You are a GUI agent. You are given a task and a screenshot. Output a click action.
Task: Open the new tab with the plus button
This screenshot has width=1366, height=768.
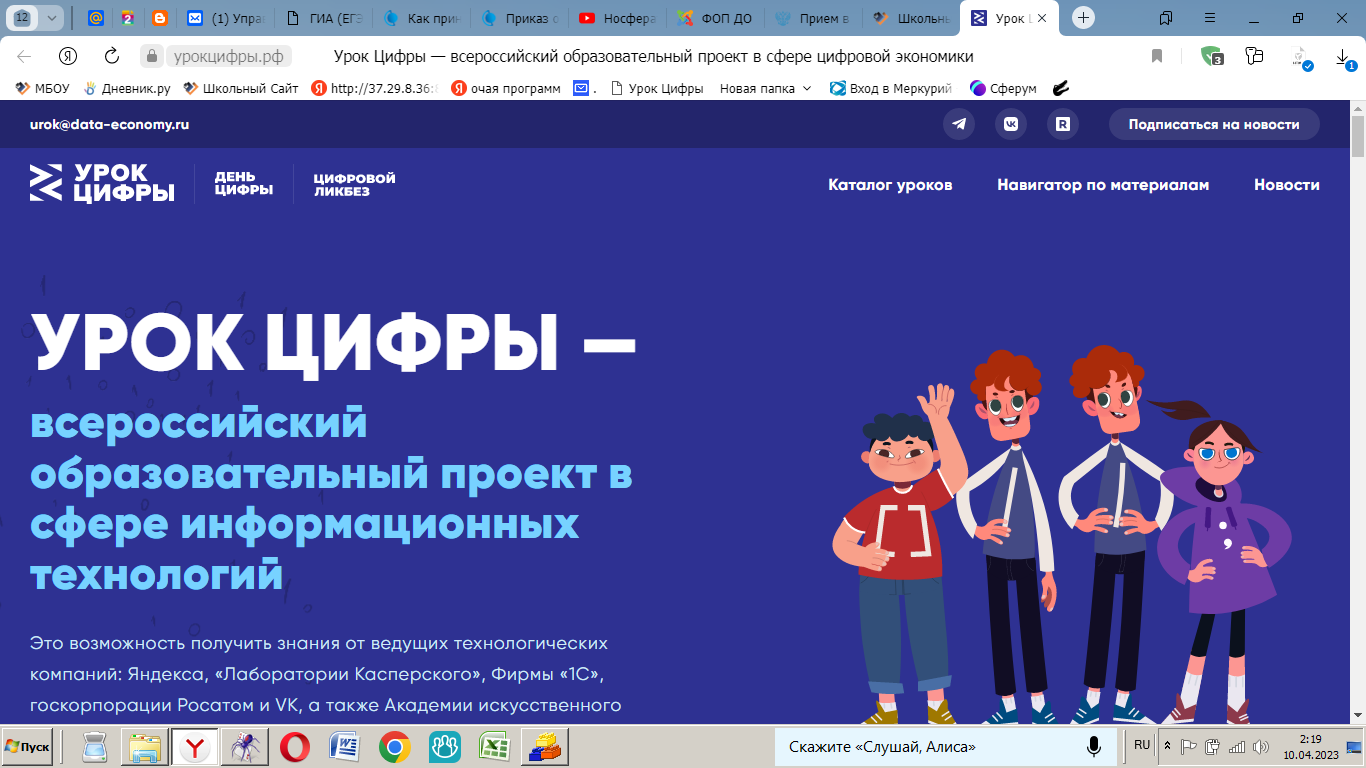(1083, 18)
